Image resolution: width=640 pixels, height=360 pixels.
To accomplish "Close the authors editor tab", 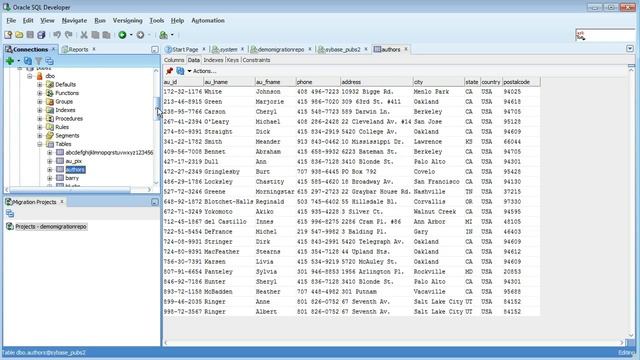I will tap(406, 49).
